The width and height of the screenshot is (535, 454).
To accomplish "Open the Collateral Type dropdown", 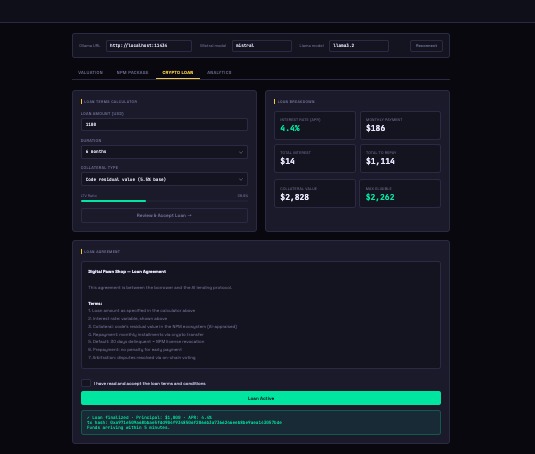I will click(x=164, y=179).
